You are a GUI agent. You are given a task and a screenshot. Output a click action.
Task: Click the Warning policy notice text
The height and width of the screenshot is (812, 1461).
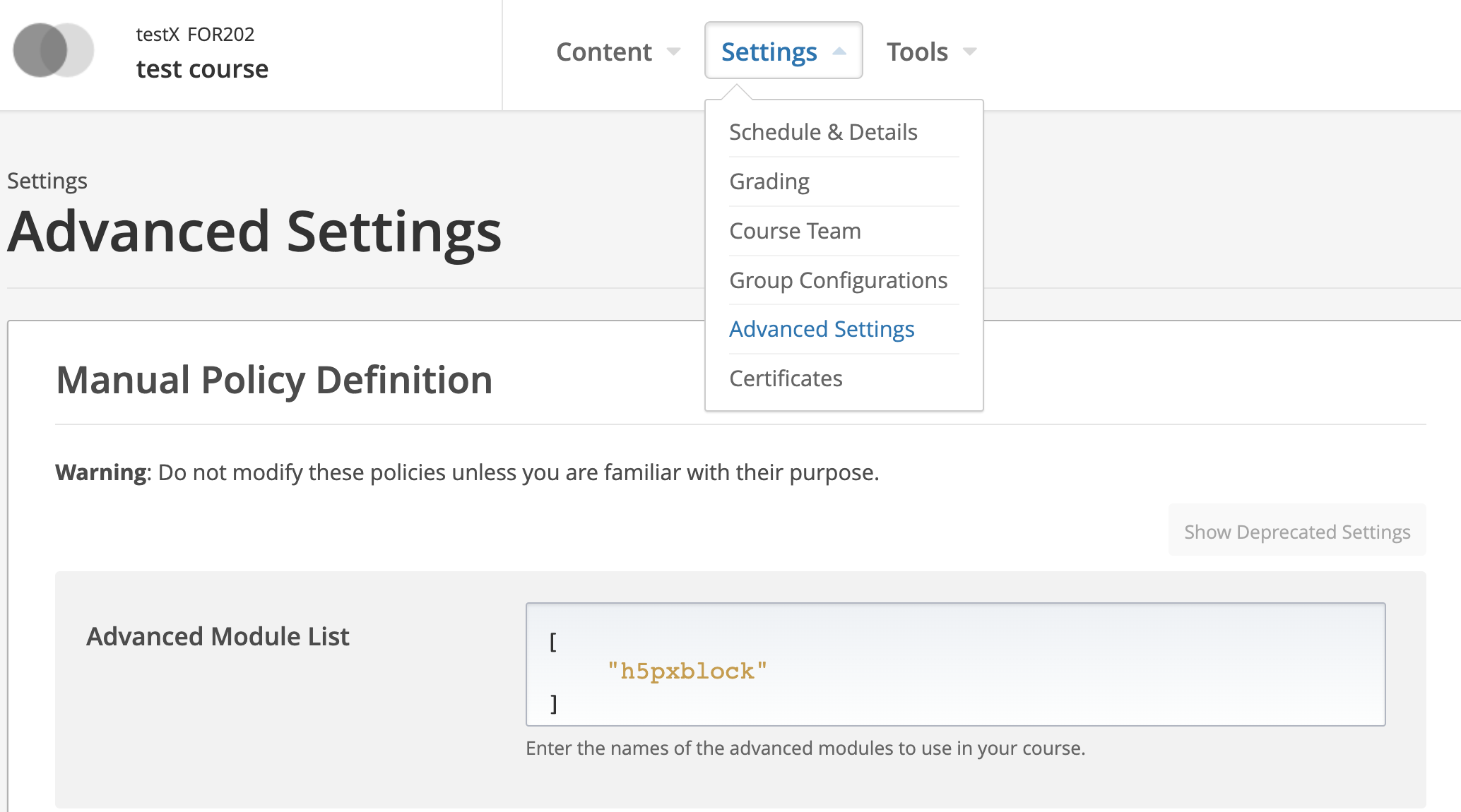467,472
